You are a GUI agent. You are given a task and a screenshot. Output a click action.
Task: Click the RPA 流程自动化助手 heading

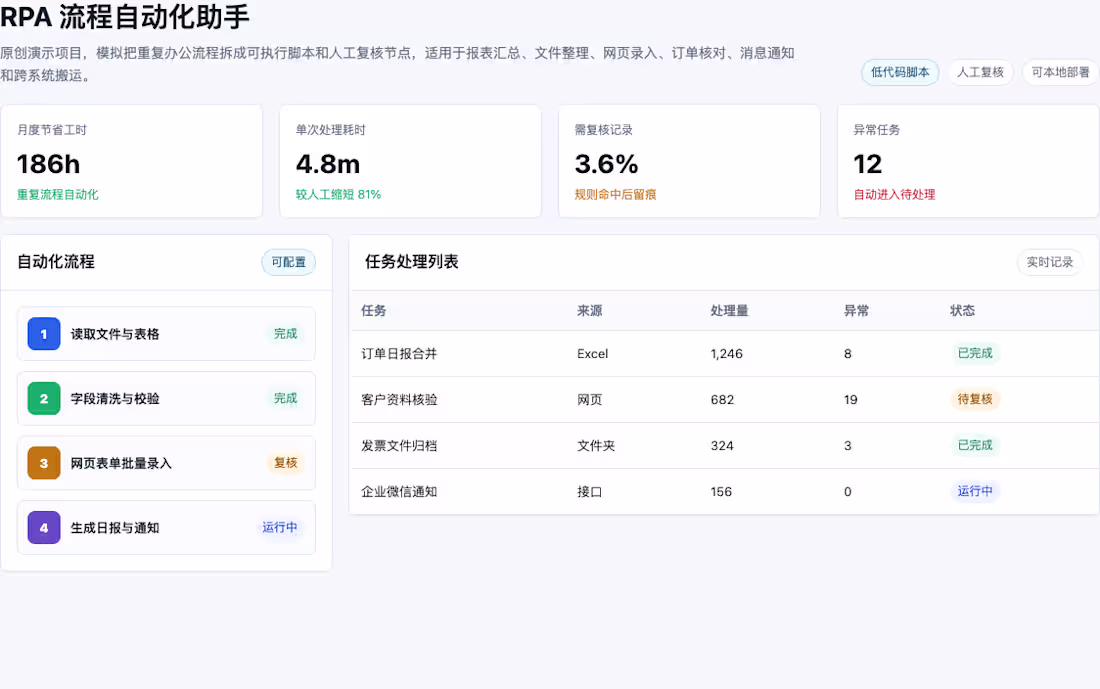point(125,17)
